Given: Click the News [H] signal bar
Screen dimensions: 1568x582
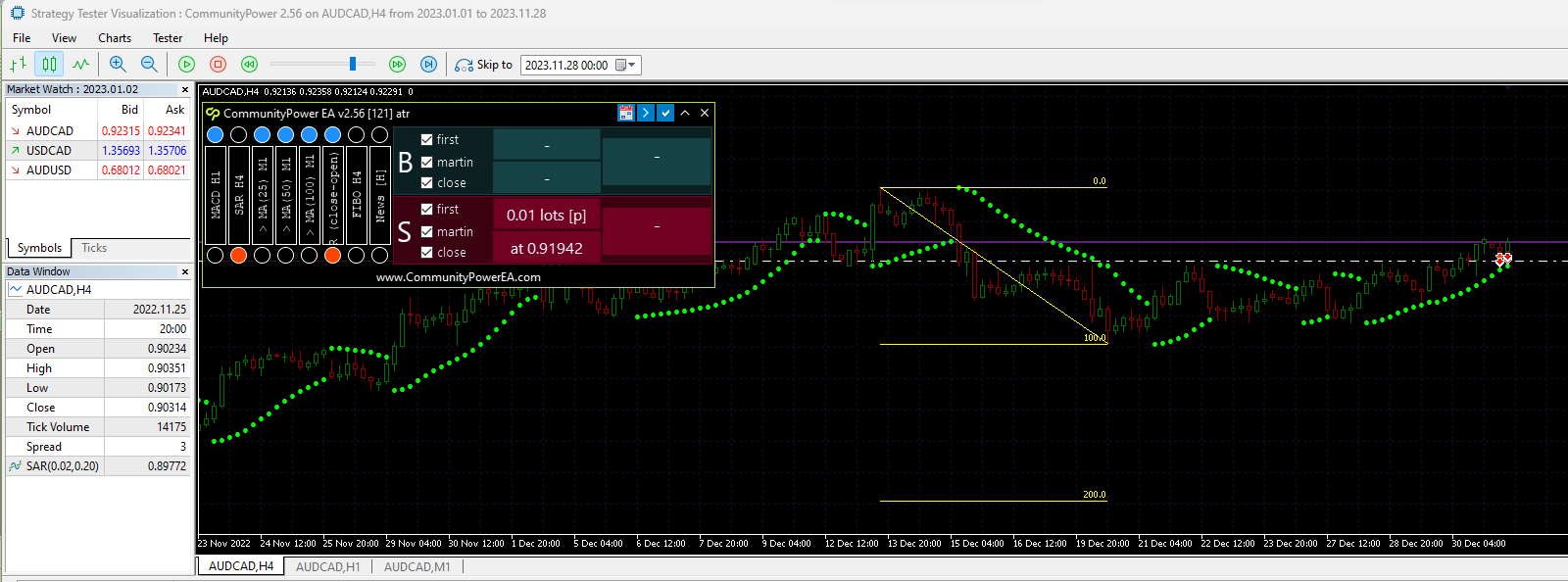Looking at the screenshot, I should click(x=380, y=195).
